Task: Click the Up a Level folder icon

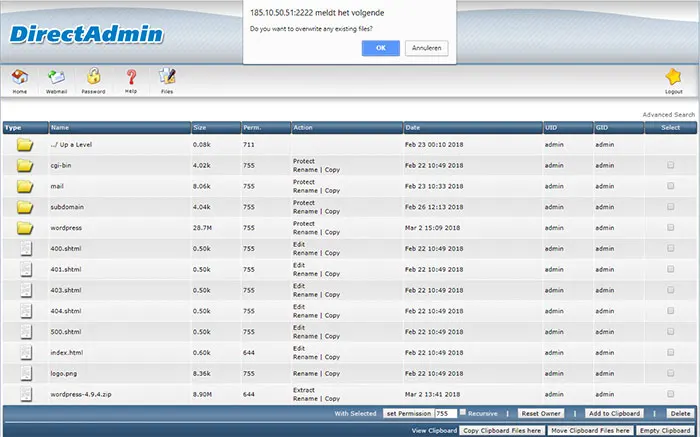Action: (25, 145)
